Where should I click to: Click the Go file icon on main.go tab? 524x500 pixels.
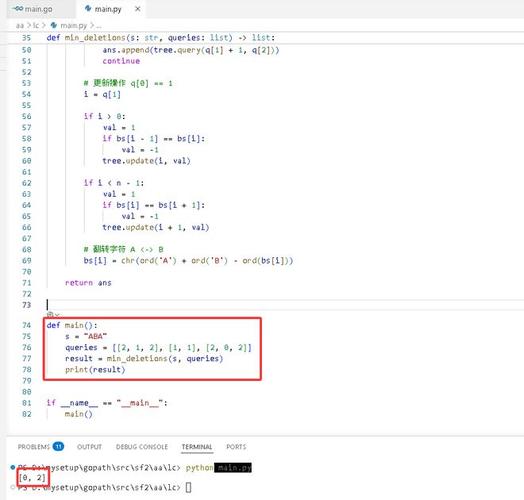(x=18, y=9)
